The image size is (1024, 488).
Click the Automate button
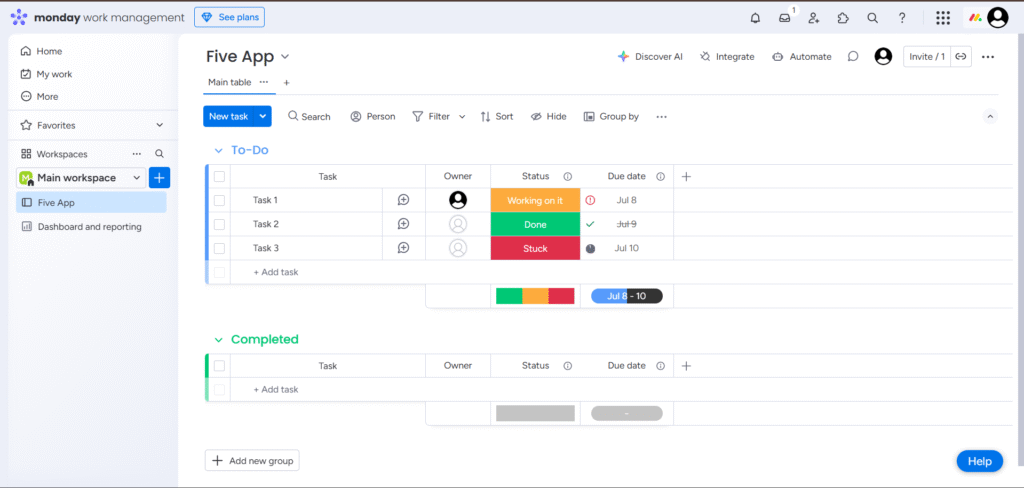(x=801, y=57)
